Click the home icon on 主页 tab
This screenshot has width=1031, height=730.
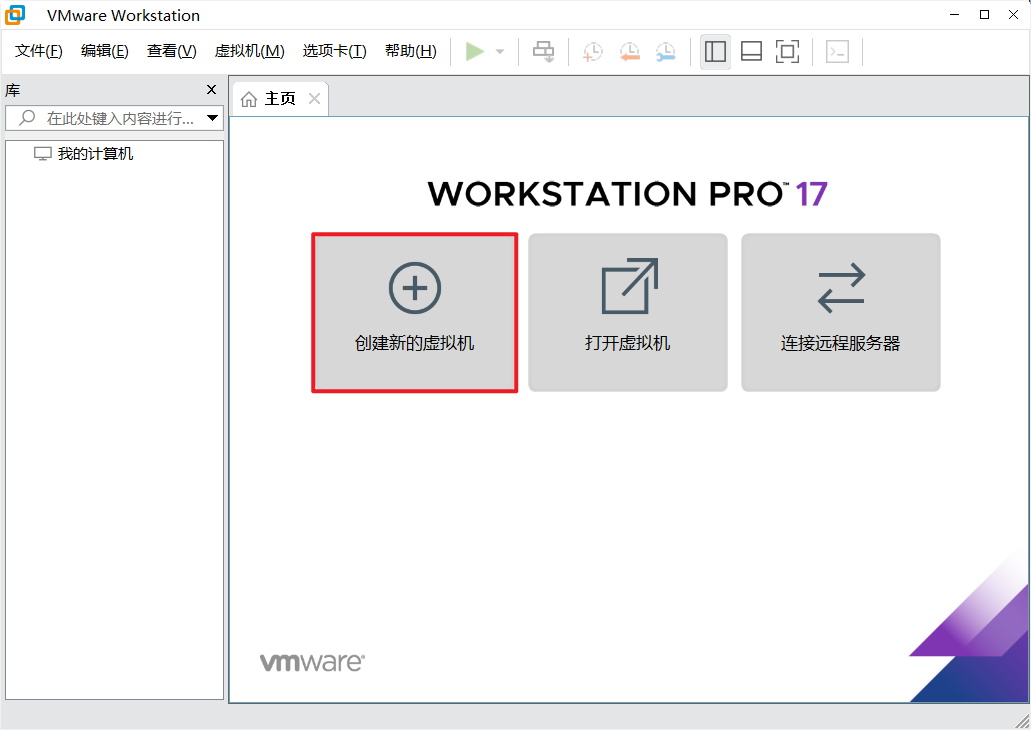(249, 99)
